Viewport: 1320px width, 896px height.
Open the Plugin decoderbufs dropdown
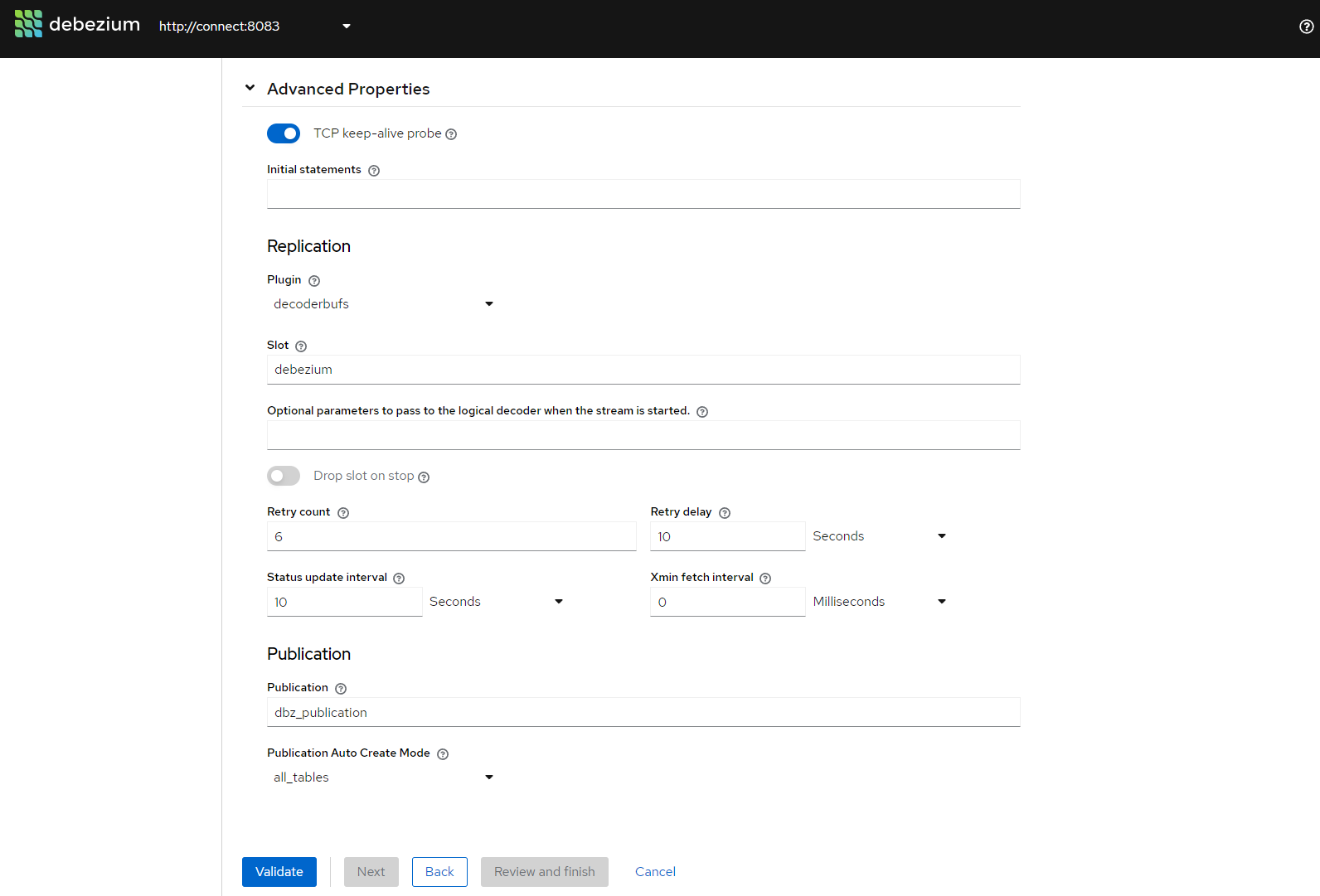coord(384,304)
